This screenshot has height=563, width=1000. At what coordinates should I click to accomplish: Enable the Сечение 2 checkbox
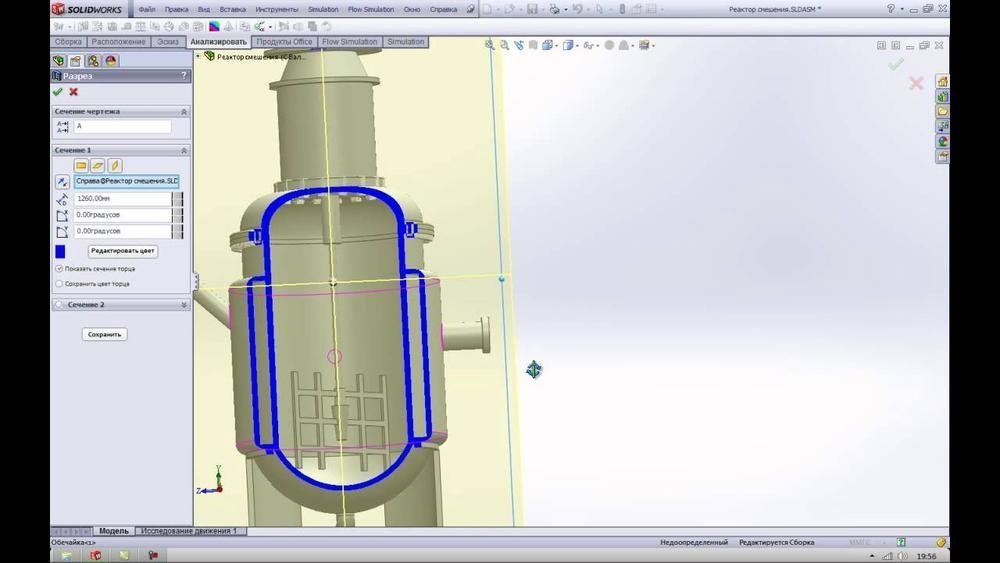59,305
